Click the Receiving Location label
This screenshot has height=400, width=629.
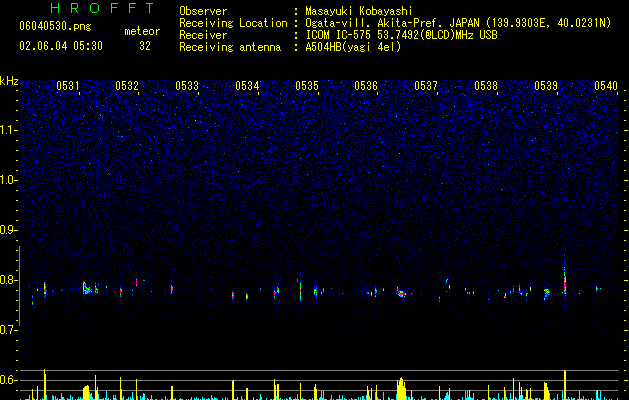233,23
